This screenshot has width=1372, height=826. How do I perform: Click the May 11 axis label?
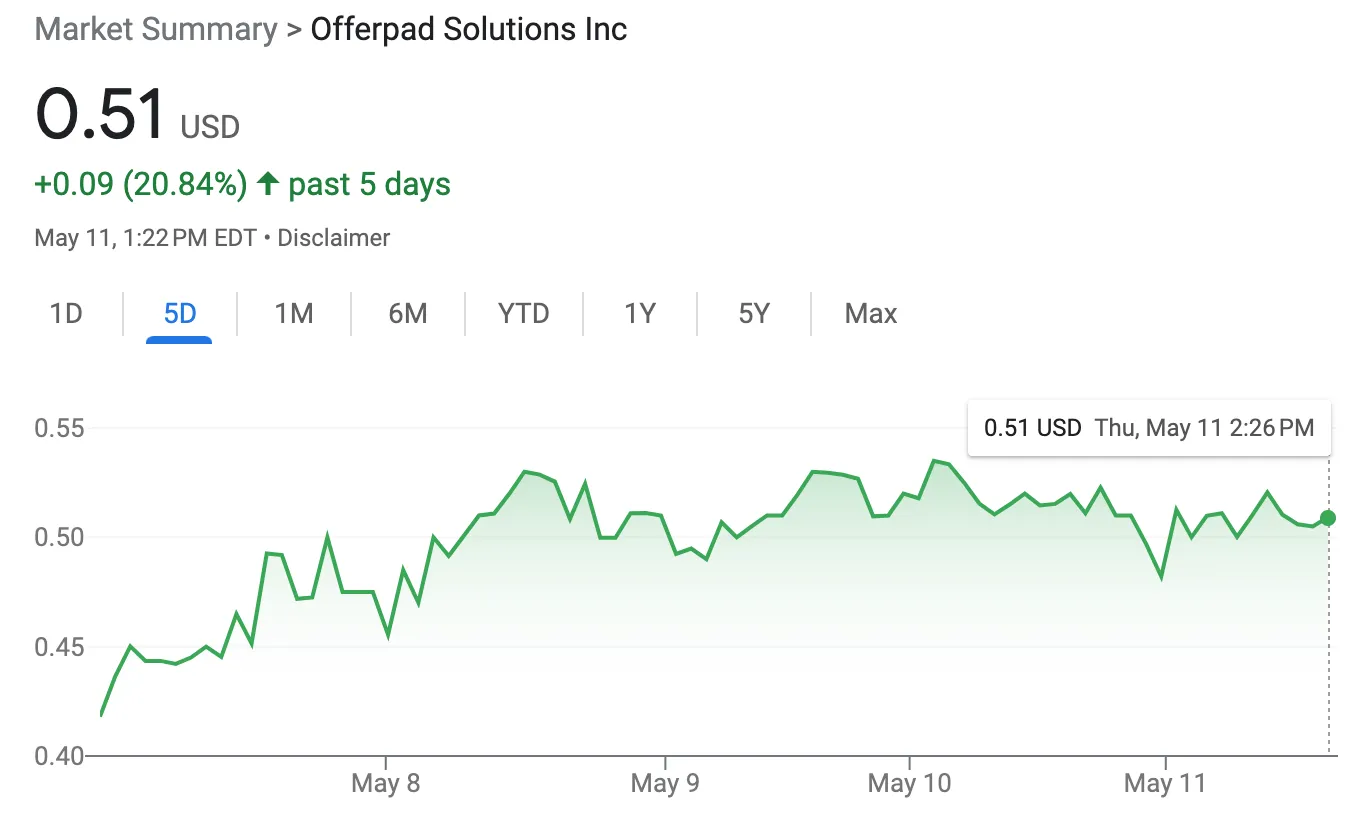point(1165,783)
